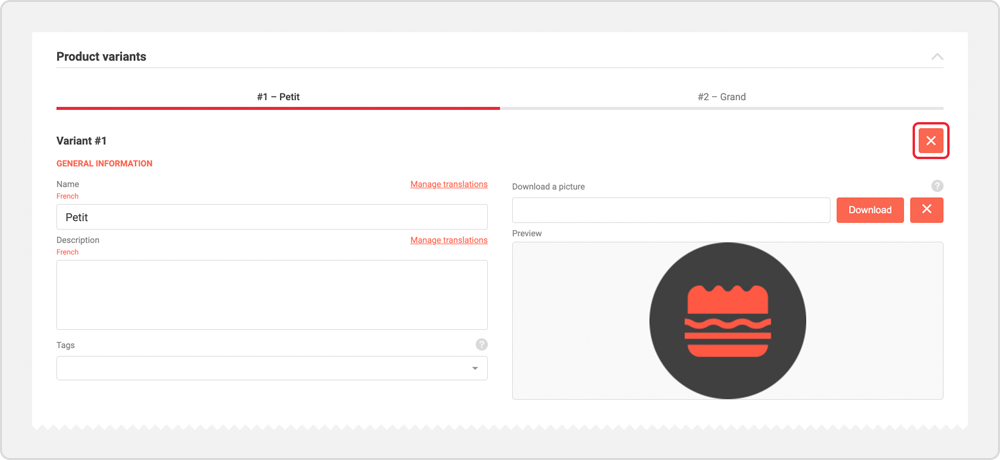Click the Download a picture input field
The width and height of the screenshot is (1000, 460).
tap(670, 210)
